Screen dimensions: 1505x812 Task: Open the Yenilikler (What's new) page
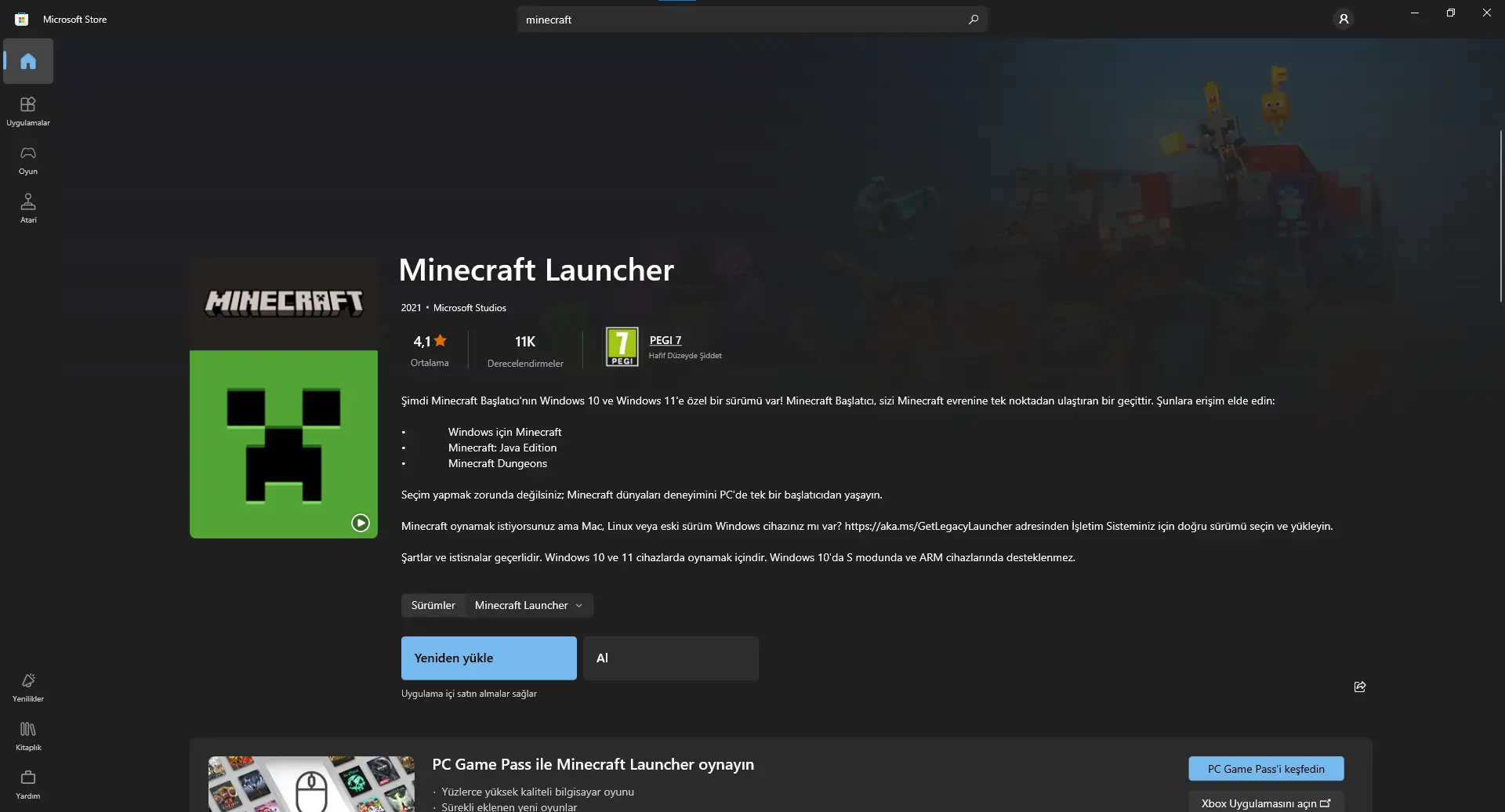(x=28, y=687)
